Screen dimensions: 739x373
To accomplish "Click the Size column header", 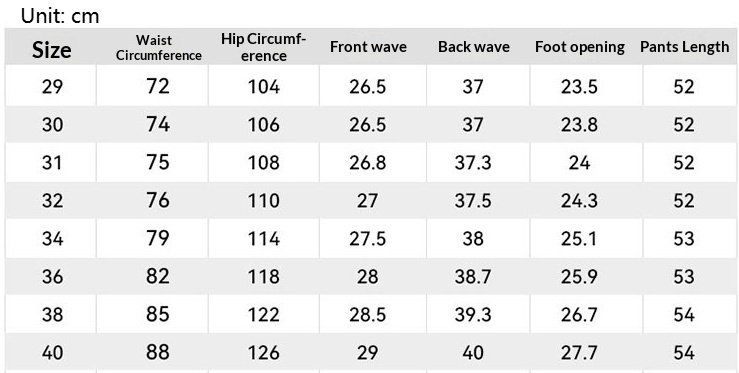I will tap(51, 50).
